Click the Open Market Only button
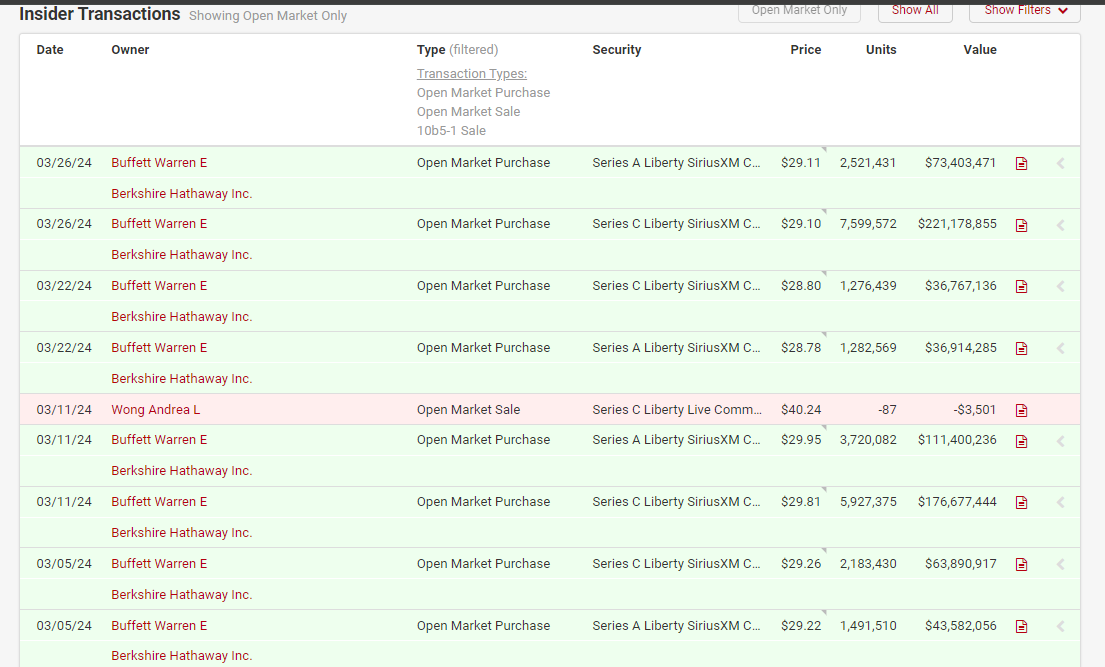Screen dimensions: 1105x667 (799, 11)
